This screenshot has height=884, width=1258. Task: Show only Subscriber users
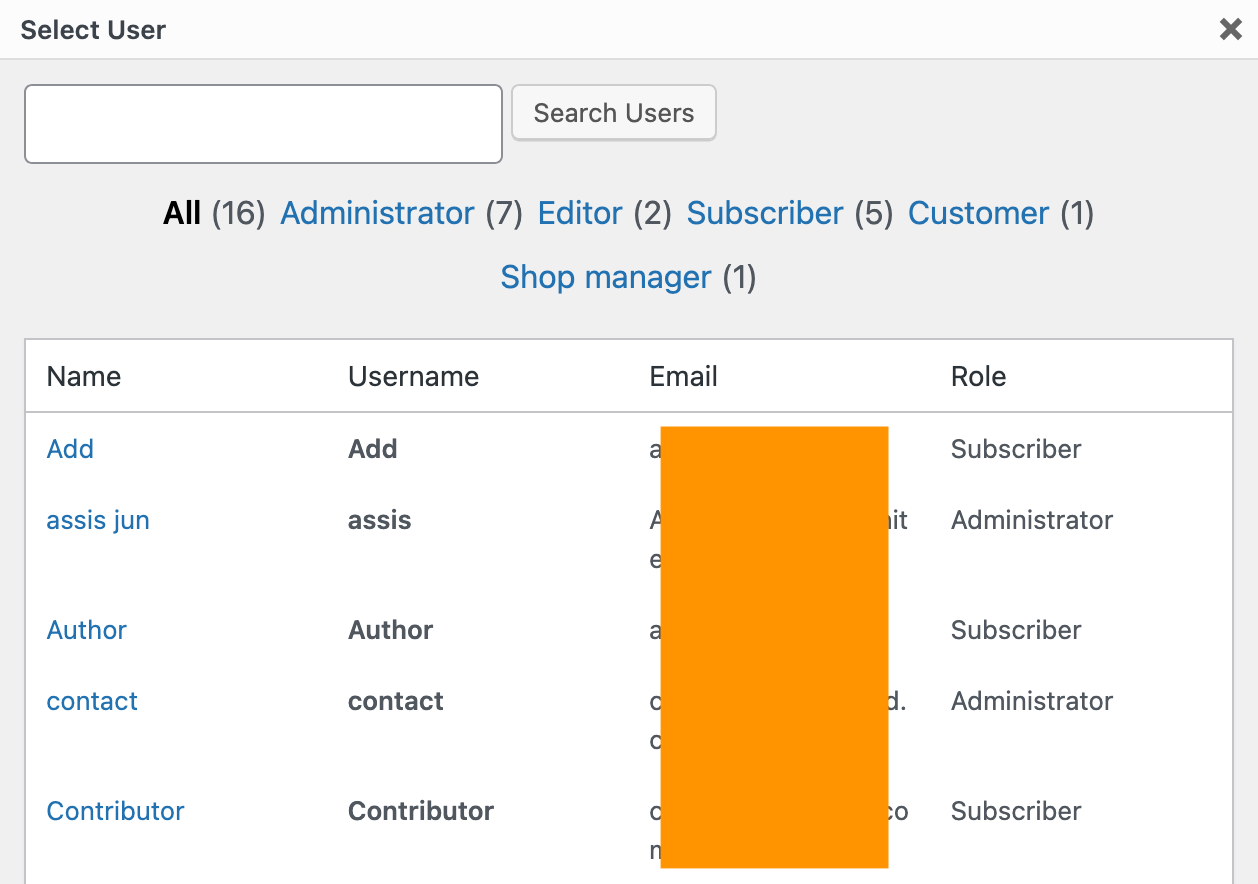point(765,213)
